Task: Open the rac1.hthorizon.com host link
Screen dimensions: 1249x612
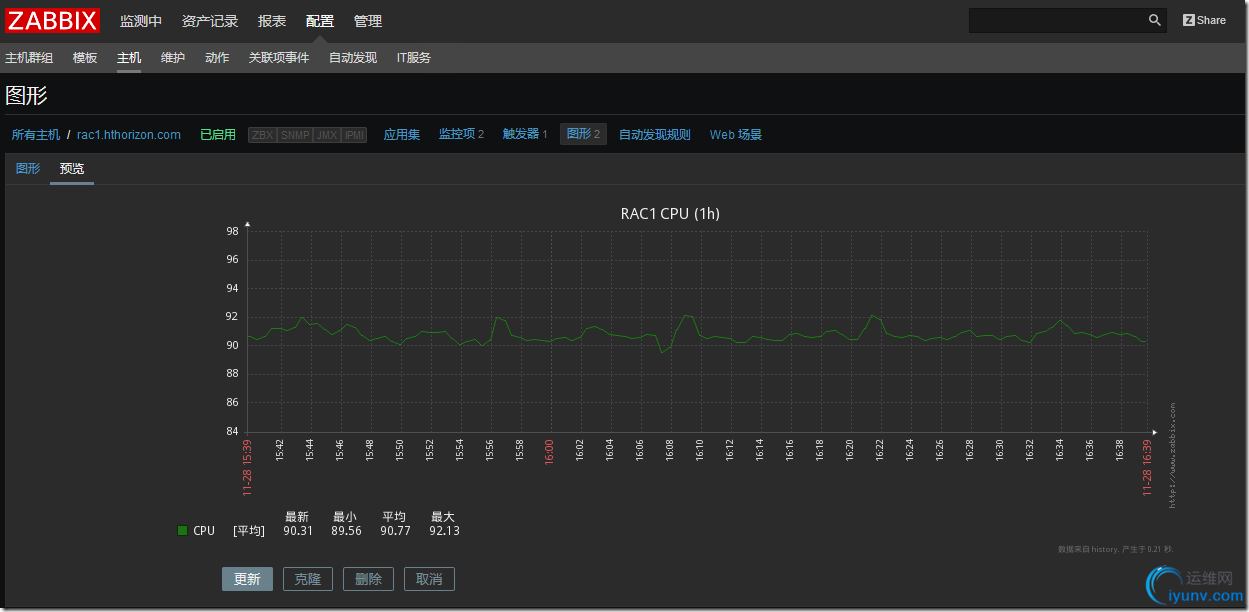Action: click(x=129, y=135)
